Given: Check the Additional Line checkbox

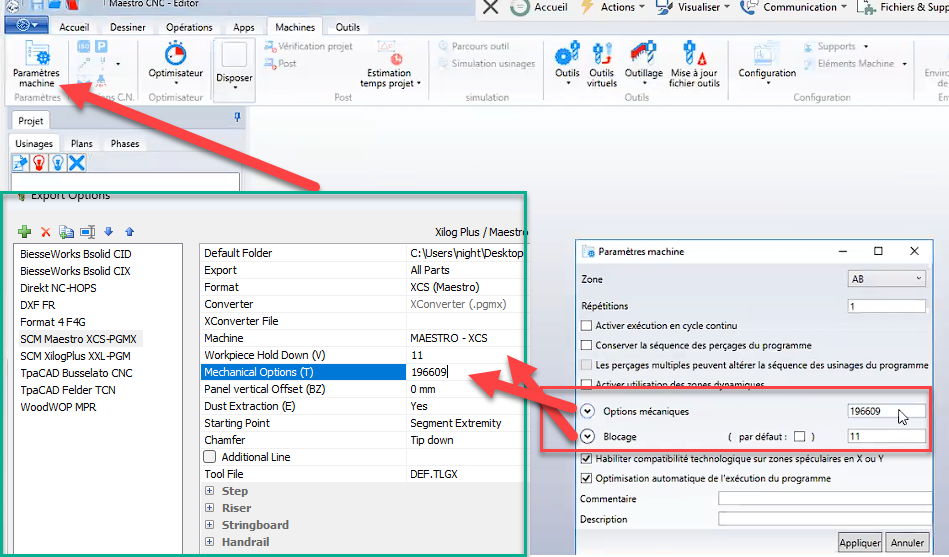Looking at the screenshot, I should pyautogui.click(x=209, y=456).
